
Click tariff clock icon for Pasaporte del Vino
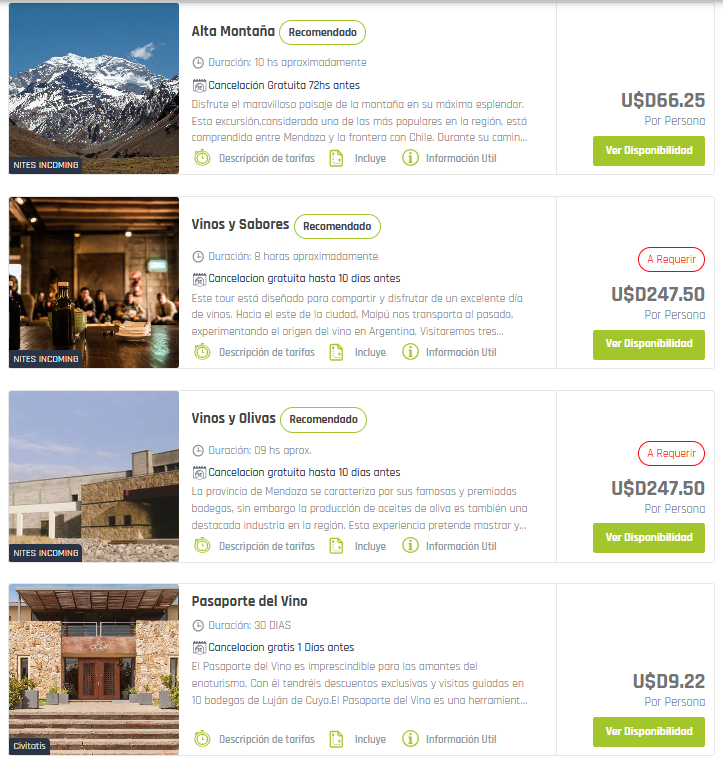202,739
